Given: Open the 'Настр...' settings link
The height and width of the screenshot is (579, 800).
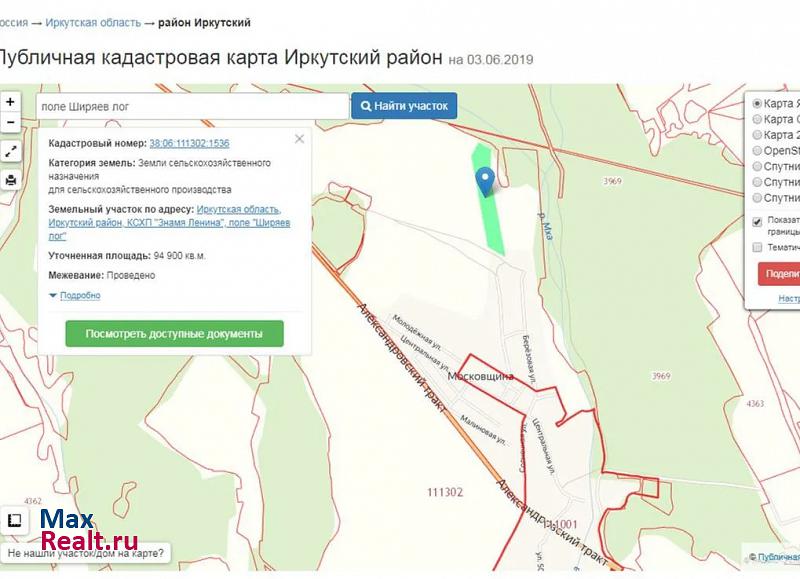Looking at the screenshot, I should (x=789, y=298).
